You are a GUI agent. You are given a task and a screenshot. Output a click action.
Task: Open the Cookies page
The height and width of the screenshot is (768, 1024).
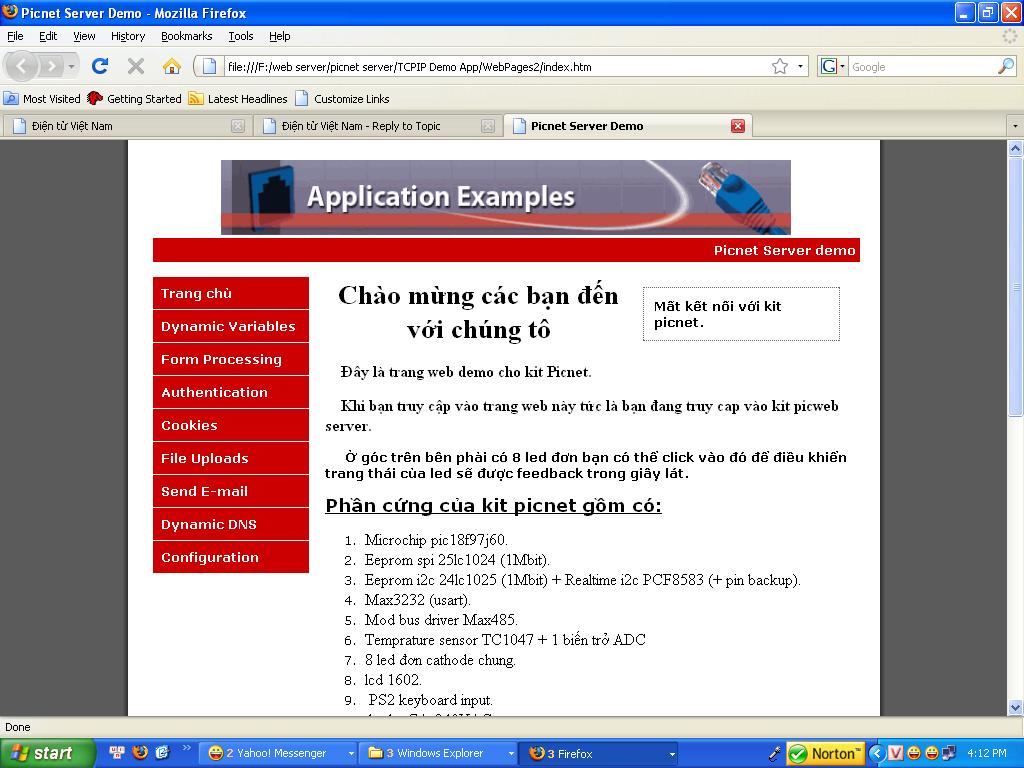pos(231,425)
